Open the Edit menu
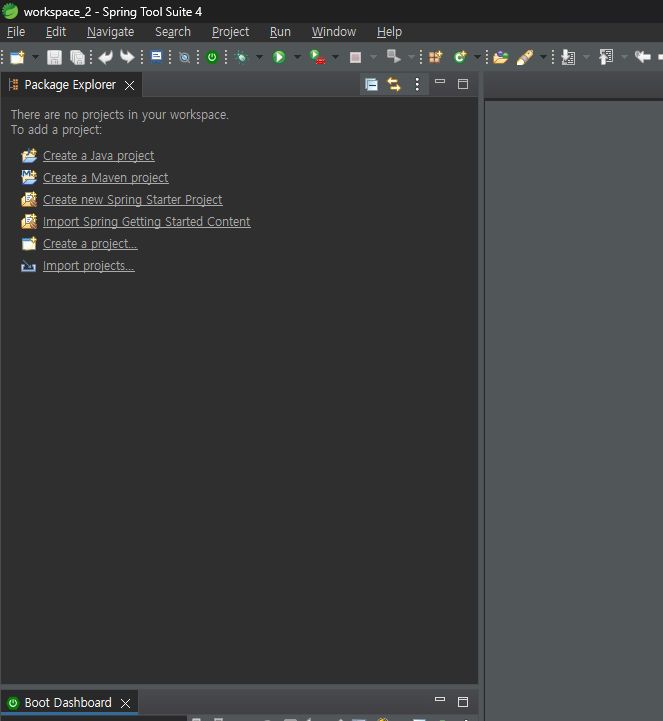Image resolution: width=663 pixels, height=721 pixels. click(x=56, y=32)
